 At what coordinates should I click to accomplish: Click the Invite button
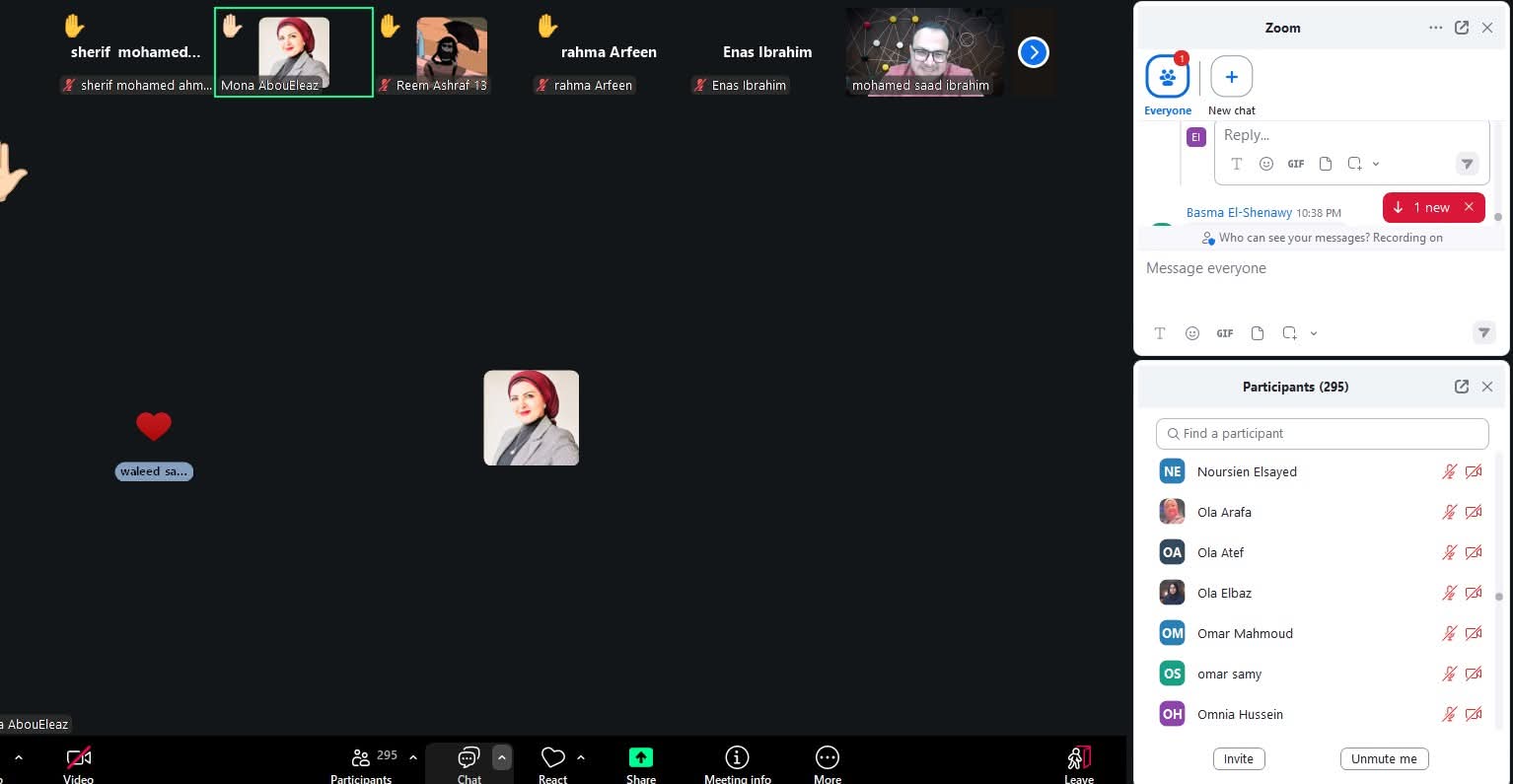click(x=1238, y=758)
